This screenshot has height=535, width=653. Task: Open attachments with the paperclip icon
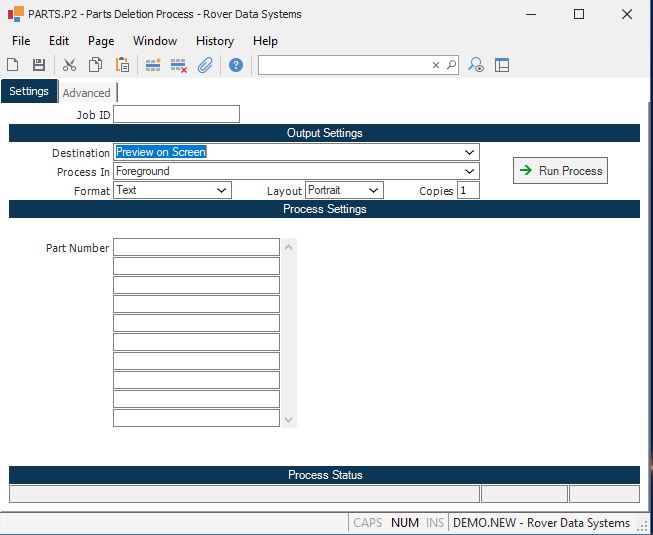(x=205, y=65)
